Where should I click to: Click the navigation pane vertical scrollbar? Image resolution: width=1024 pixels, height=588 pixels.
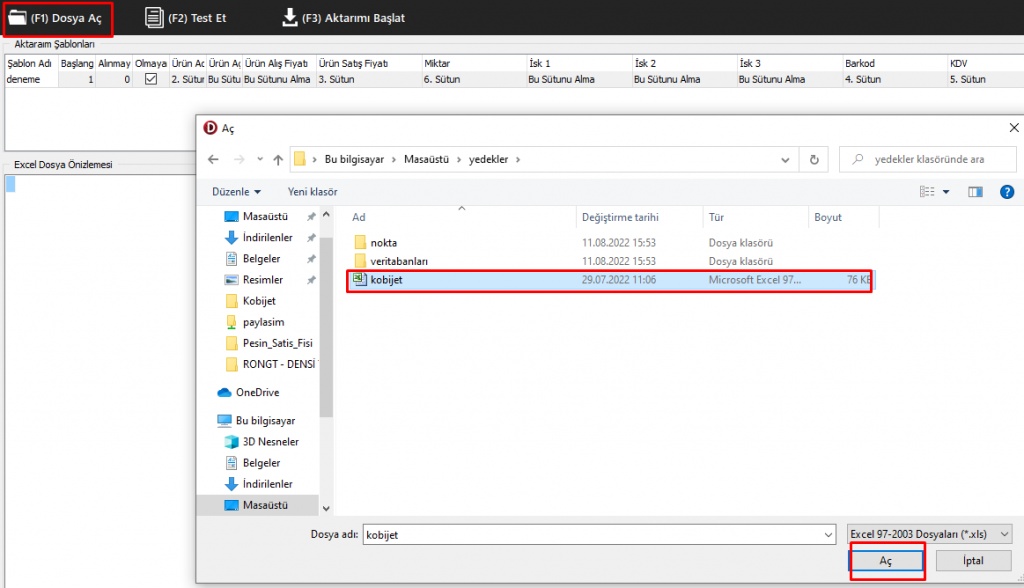pyautogui.click(x=326, y=327)
